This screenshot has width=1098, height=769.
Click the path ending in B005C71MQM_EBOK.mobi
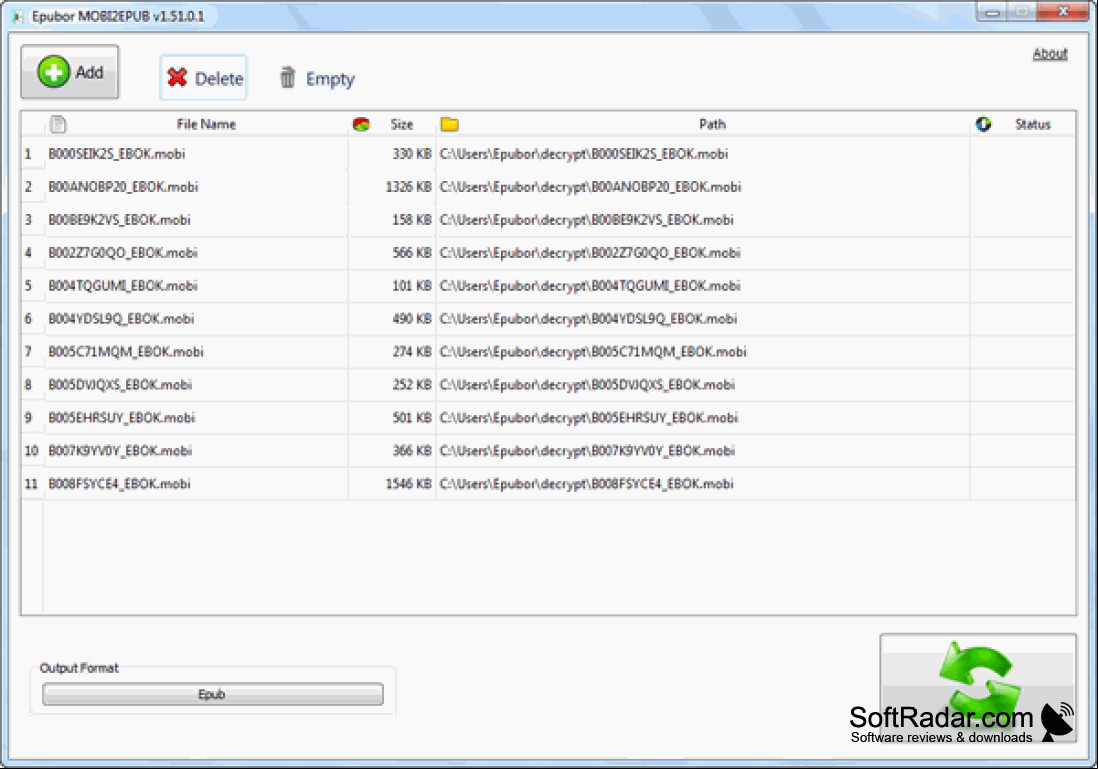point(593,352)
